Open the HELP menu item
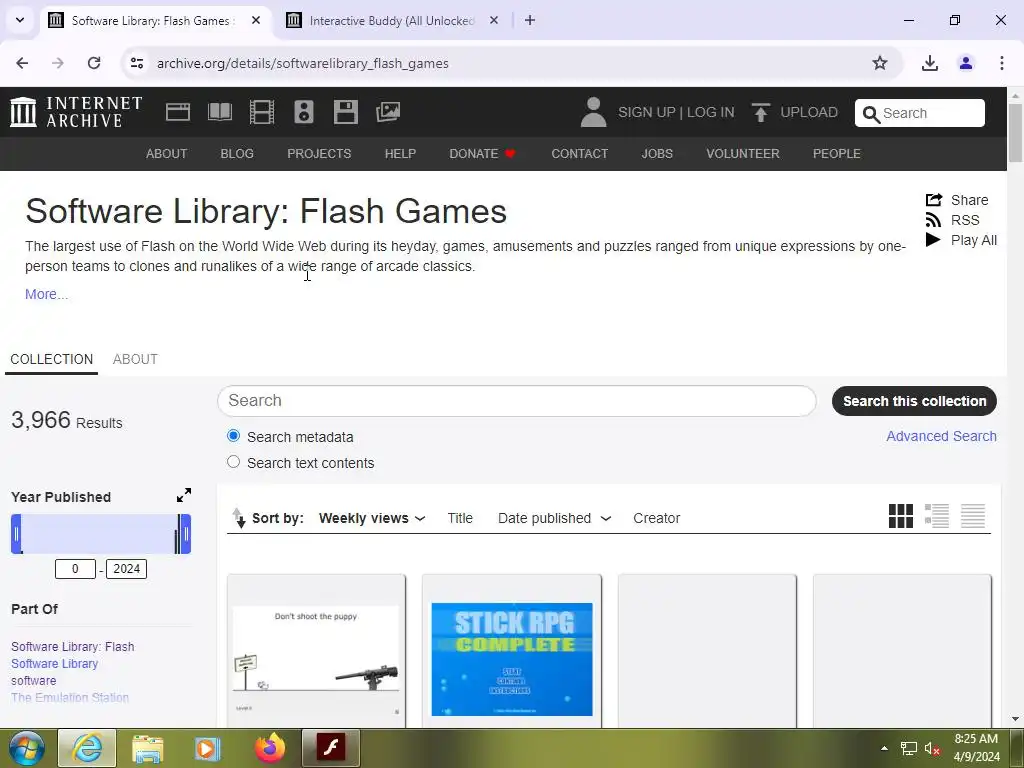The width and height of the screenshot is (1024, 768). pyautogui.click(x=400, y=153)
